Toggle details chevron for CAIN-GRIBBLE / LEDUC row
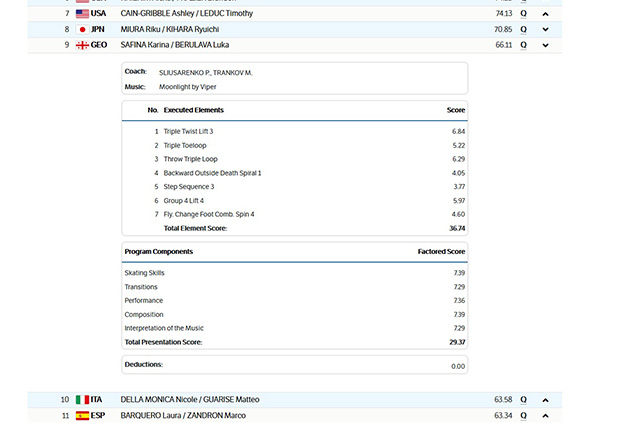Image resolution: width=640 pixels, height=423 pixels. pos(545,14)
